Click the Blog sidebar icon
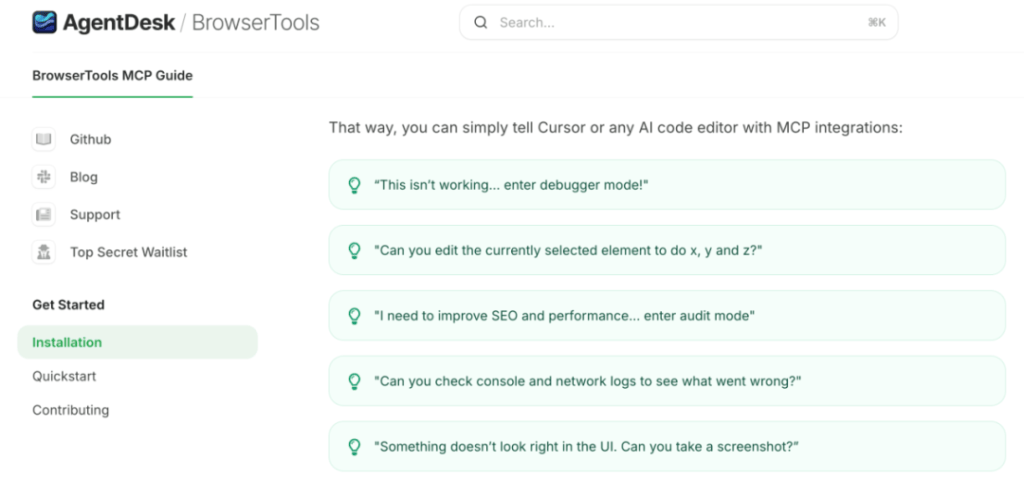 [44, 177]
